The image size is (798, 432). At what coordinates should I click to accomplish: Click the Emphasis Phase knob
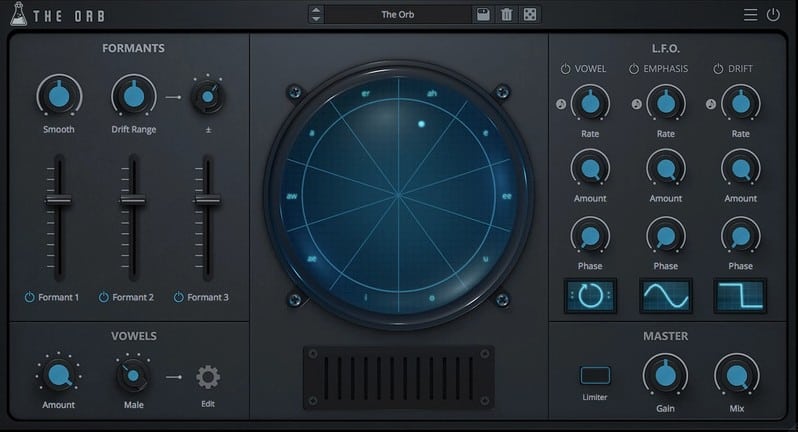pos(666,236)
